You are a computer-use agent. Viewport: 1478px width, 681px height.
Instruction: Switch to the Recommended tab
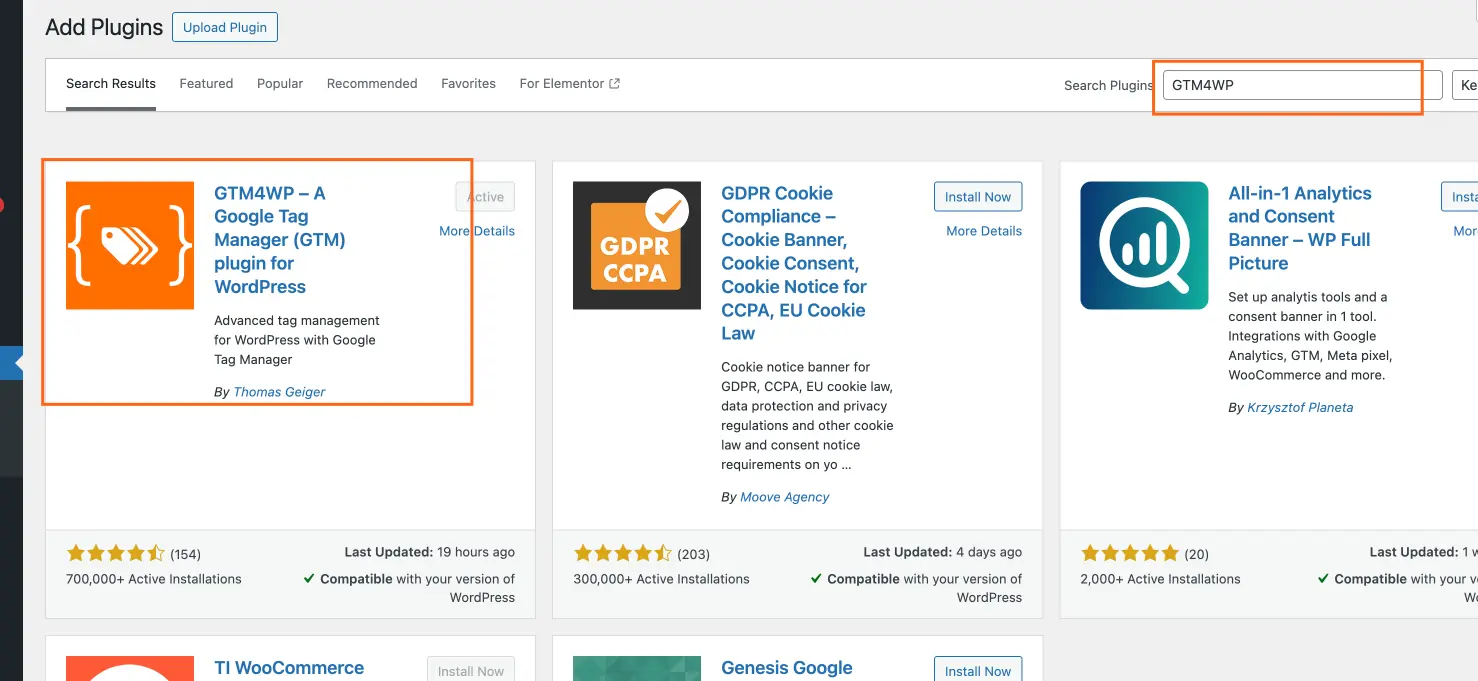pos(372,84)
